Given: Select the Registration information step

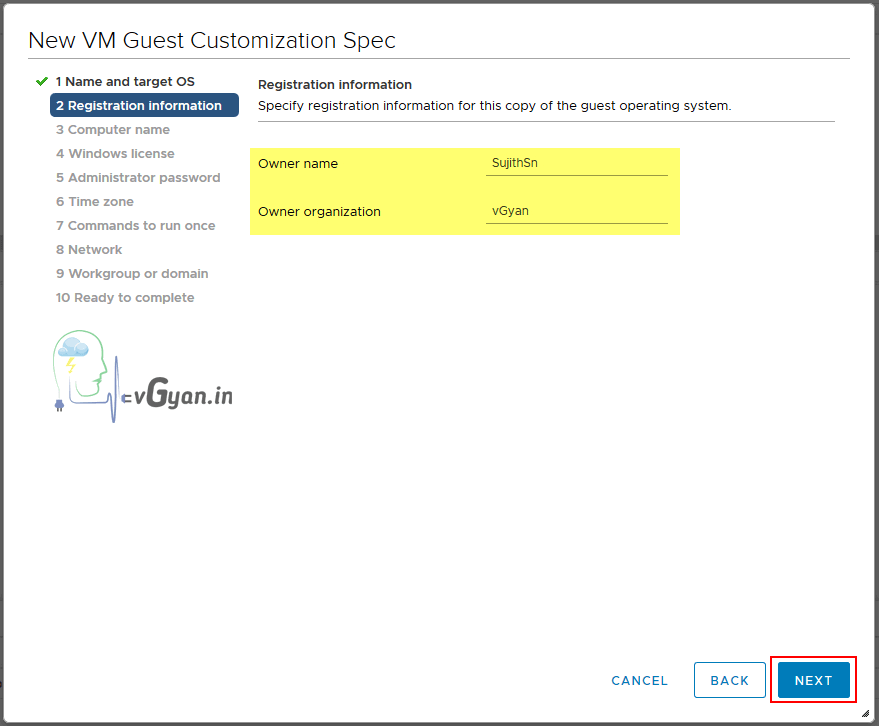Looking at the screenshot, I should 144,105.
